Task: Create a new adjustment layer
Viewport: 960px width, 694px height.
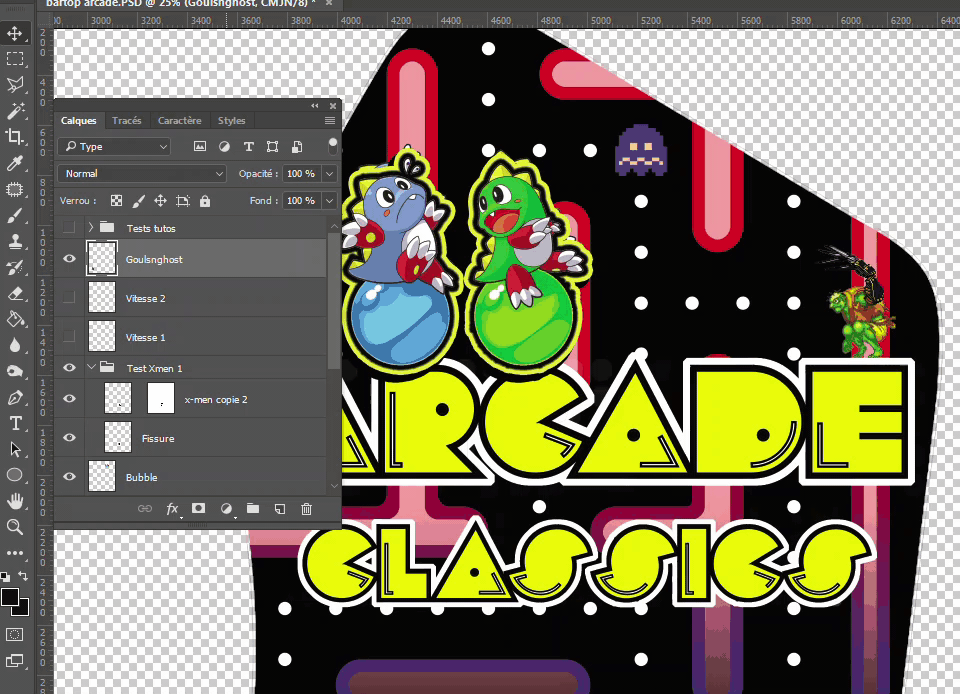Action: (226, 509)
